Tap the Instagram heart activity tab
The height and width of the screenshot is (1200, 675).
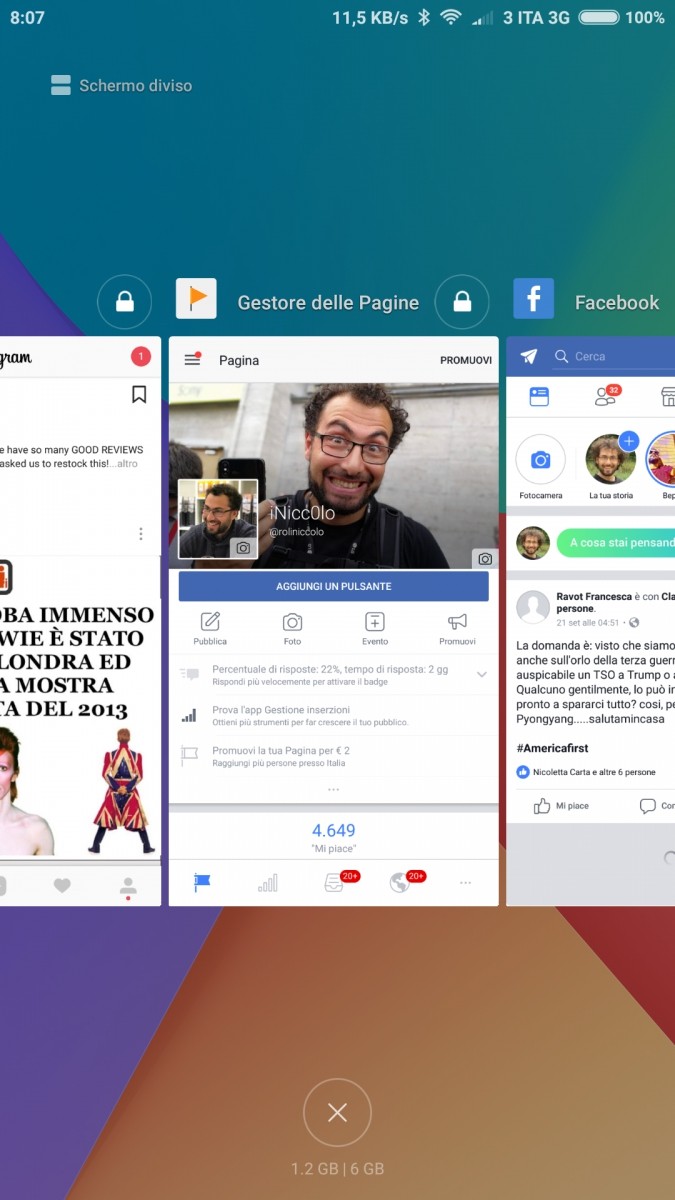tap(62, 885)
